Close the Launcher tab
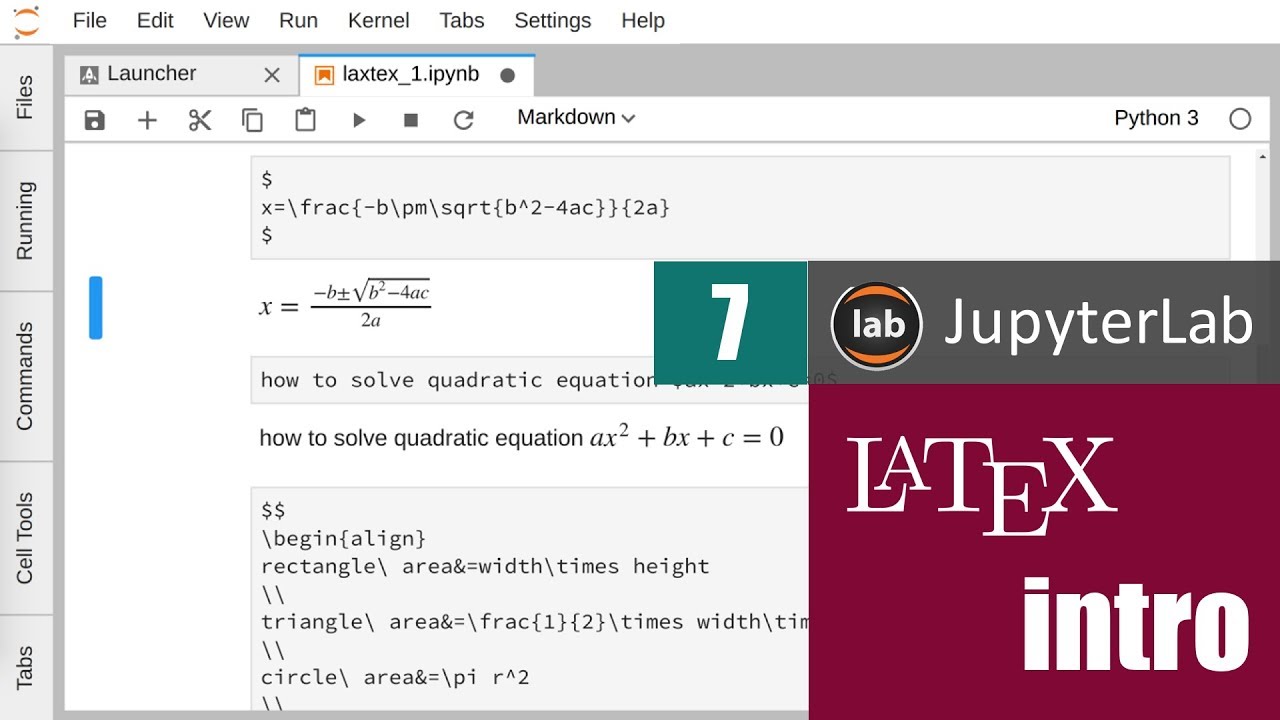Image resolution: width=1280 pixels, height=720 pixels. (x=272, y=75)
